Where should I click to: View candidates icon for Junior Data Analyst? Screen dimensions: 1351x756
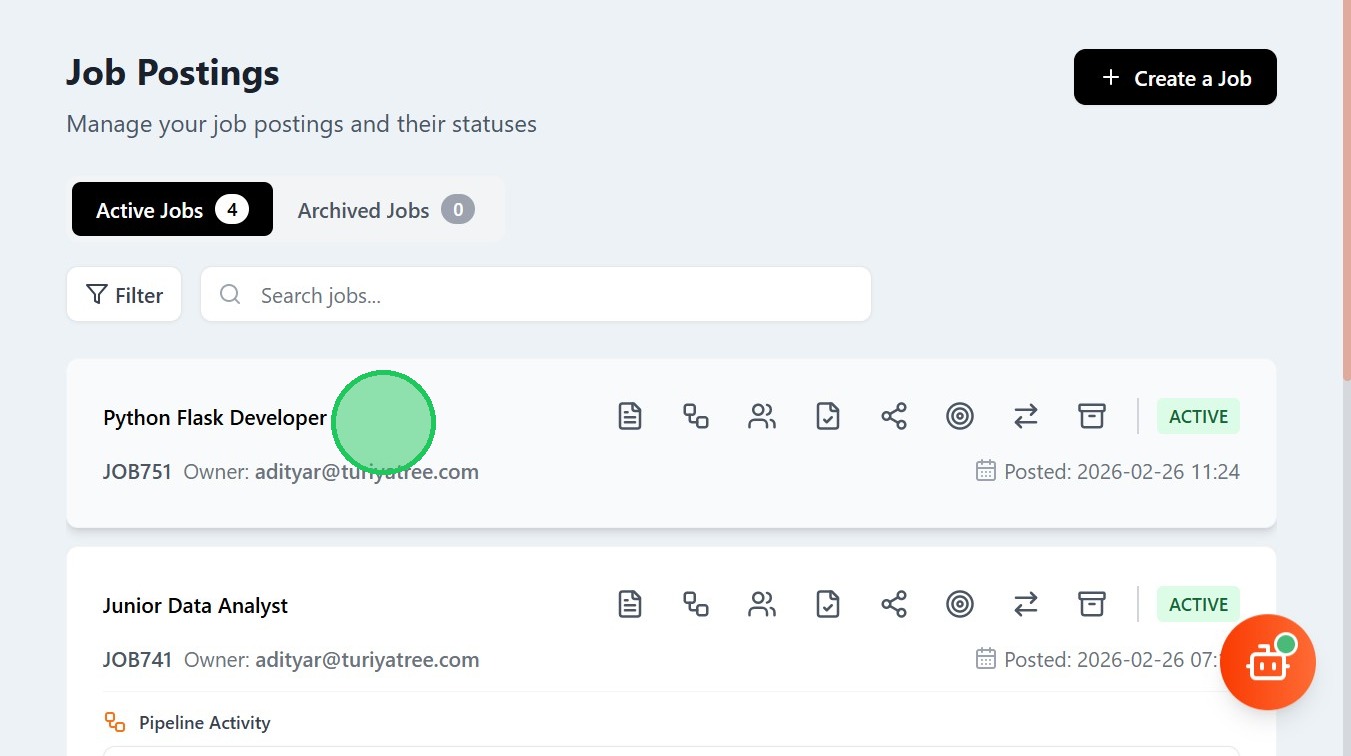762,604
